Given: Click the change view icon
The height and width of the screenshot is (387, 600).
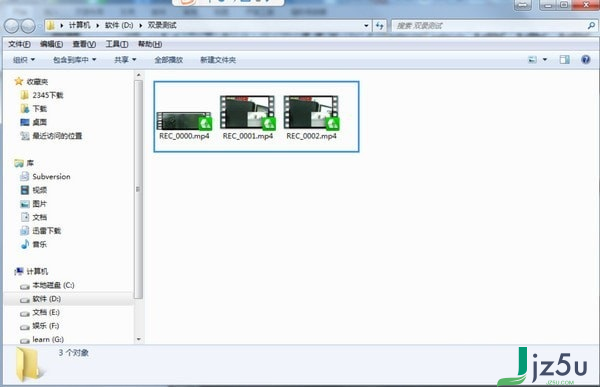Looking at the screenshot, I should pyautogui.click(x=532, y=59).
